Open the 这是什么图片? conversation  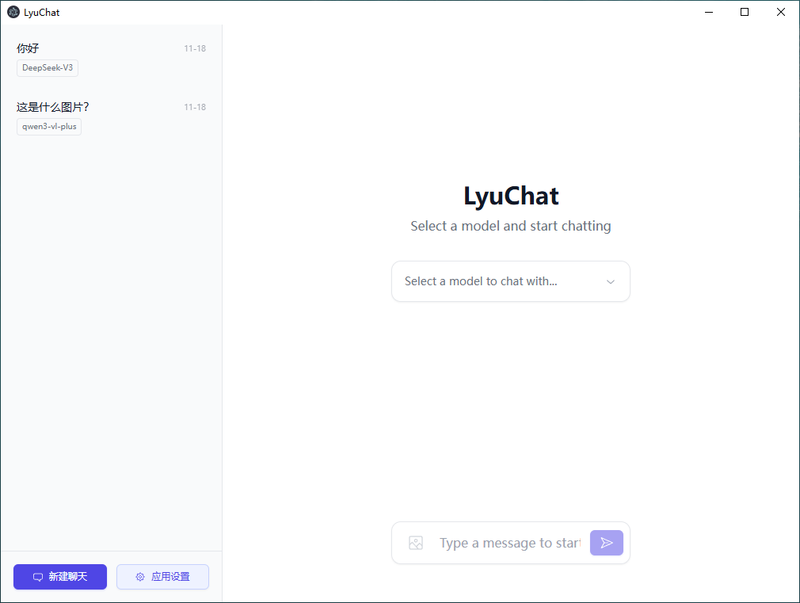coord(111,117)
